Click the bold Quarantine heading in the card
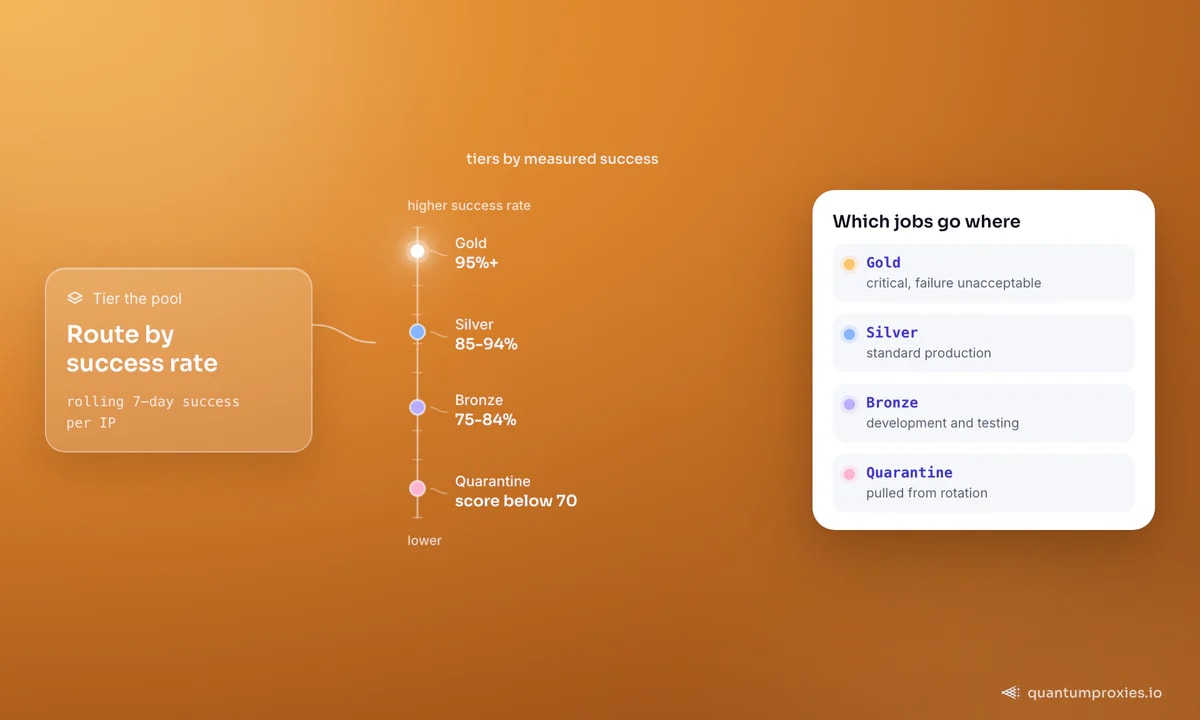The width and height of the screenshot is (1200, 720). (909, 473)
